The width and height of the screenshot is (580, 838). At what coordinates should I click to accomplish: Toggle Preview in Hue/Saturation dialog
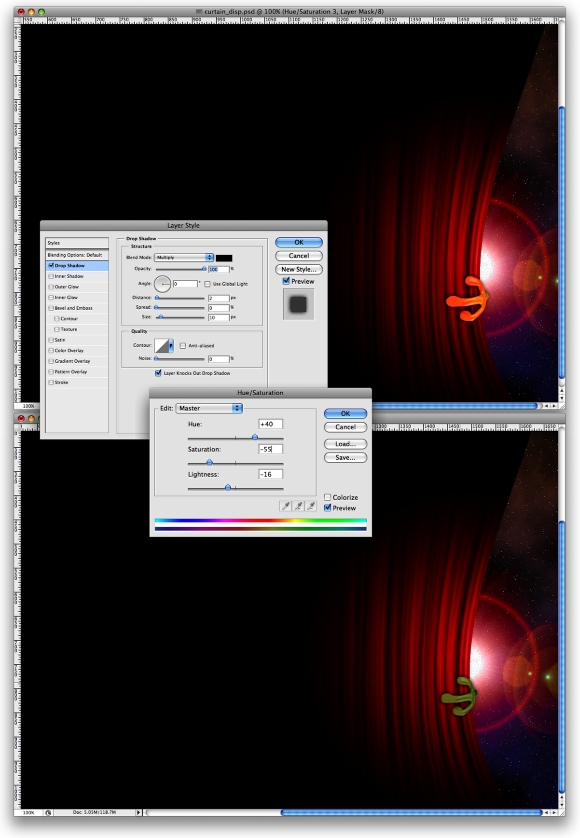(328, 508)
